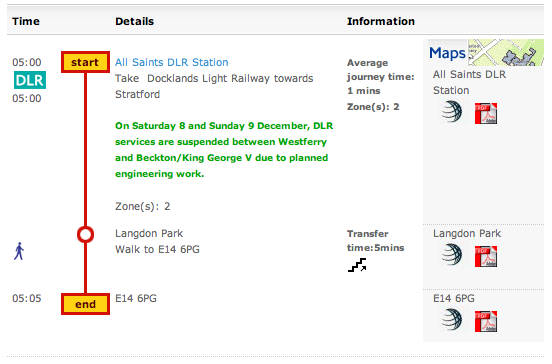Open PDF icon for All Saints DLR Station
The height and width of the screenshot is (364, 552).
(486, 113)
